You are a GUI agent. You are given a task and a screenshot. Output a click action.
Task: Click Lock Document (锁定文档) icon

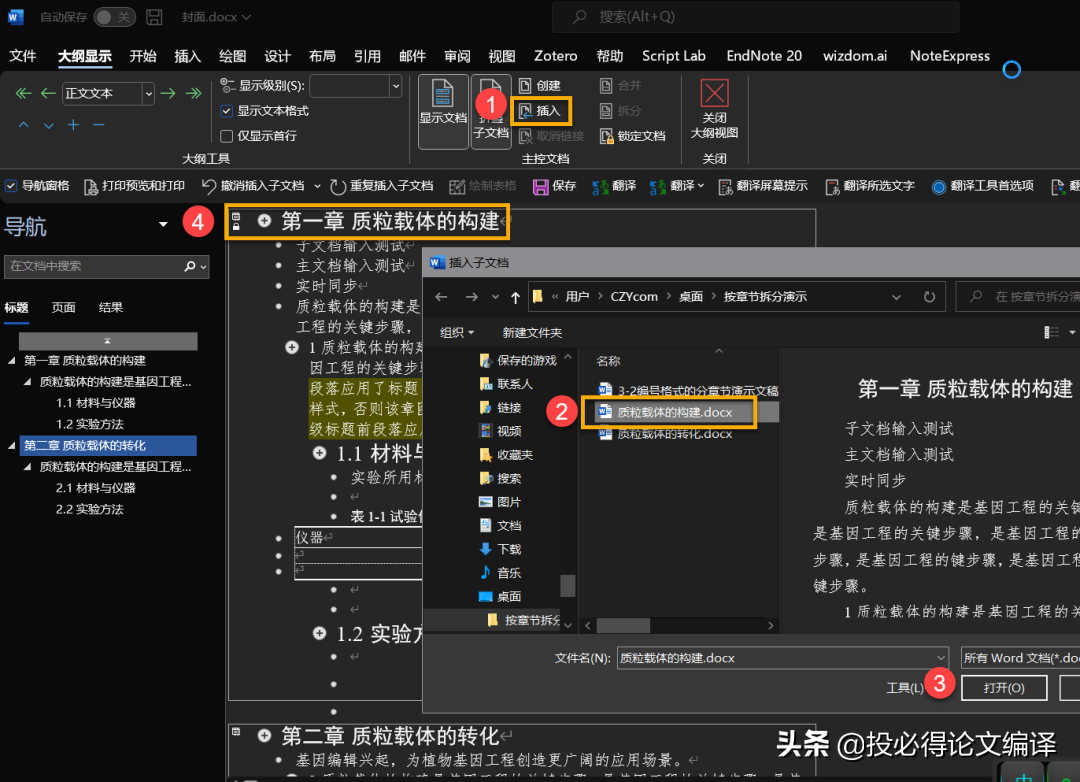633,136
